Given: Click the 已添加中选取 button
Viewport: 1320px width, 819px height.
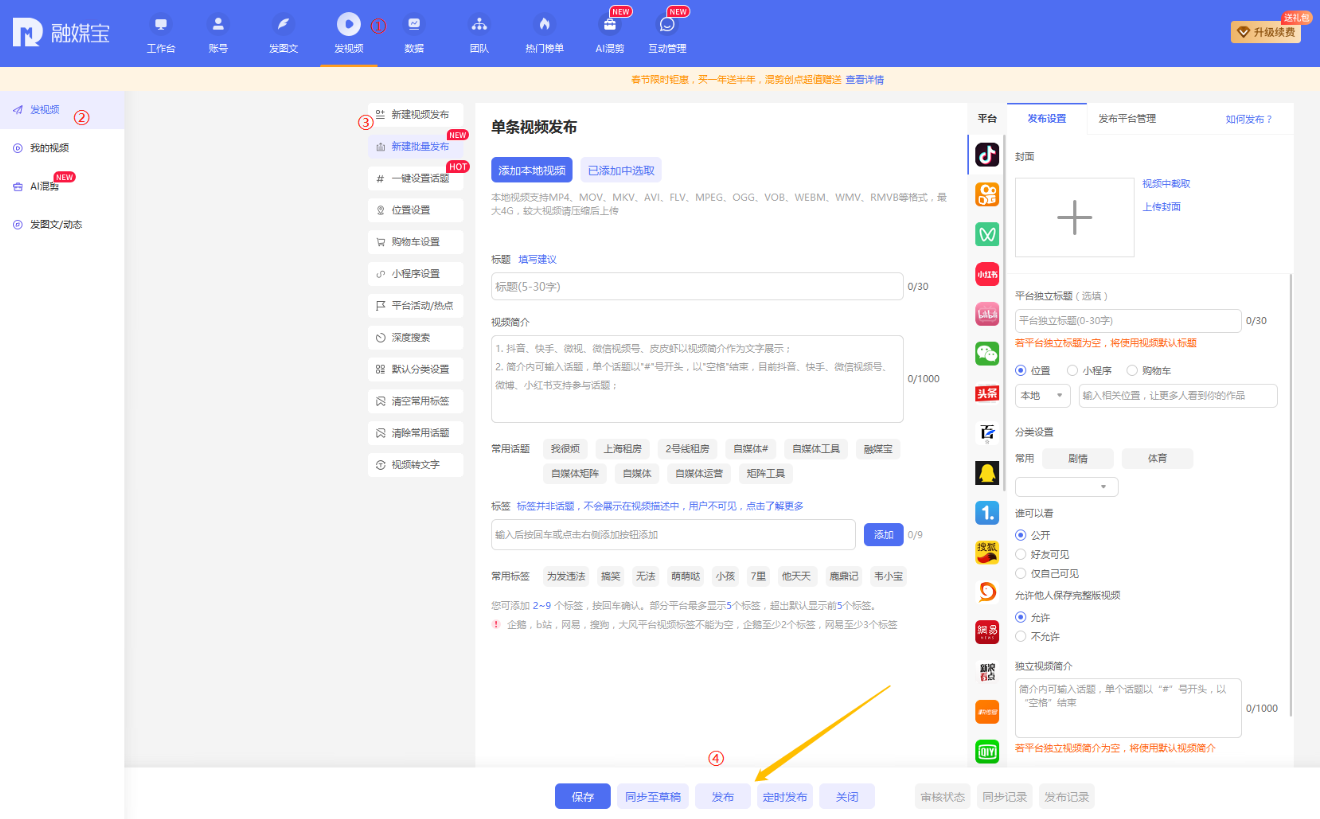Looking at the screenshot, I should coord(621,170).
